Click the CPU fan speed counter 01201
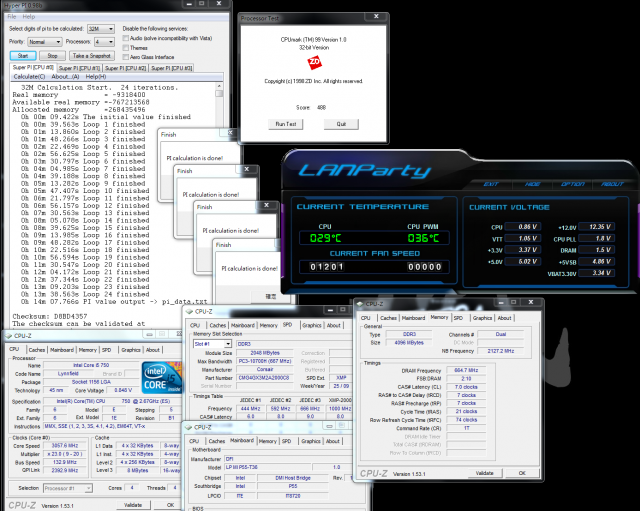The image size is (640, 511). [x=327, y=267]
